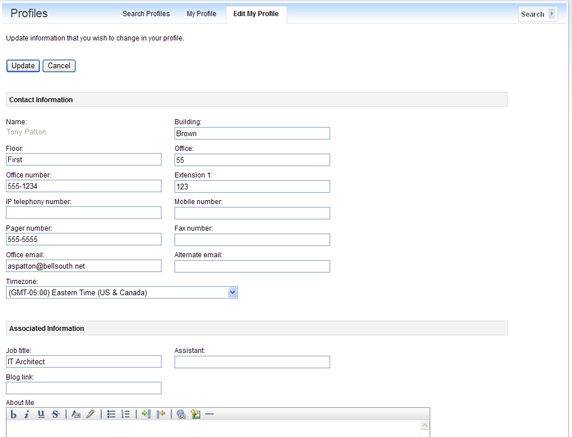The image size is (572, 437).
Task: Decrease indent with the orange arrow icon
Action: pos(161,414)
